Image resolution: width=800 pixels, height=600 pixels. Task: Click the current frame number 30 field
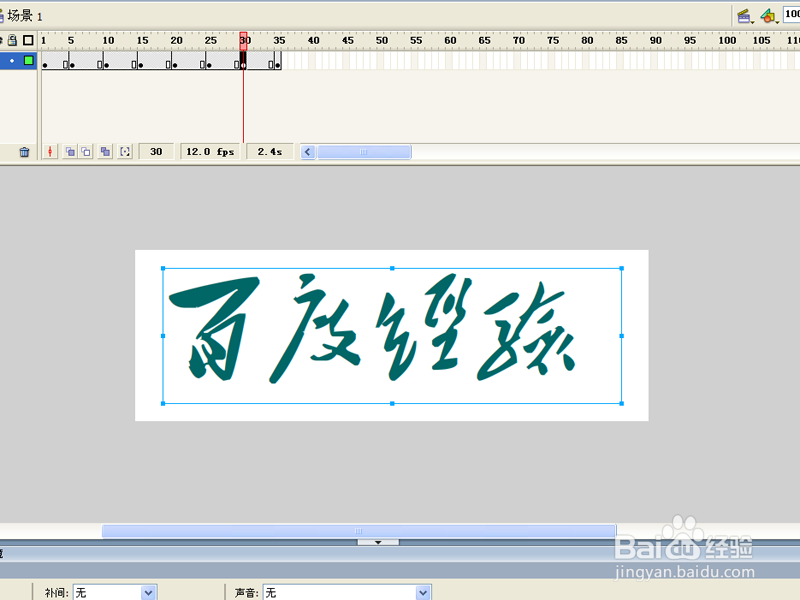[x=156, y=152]
